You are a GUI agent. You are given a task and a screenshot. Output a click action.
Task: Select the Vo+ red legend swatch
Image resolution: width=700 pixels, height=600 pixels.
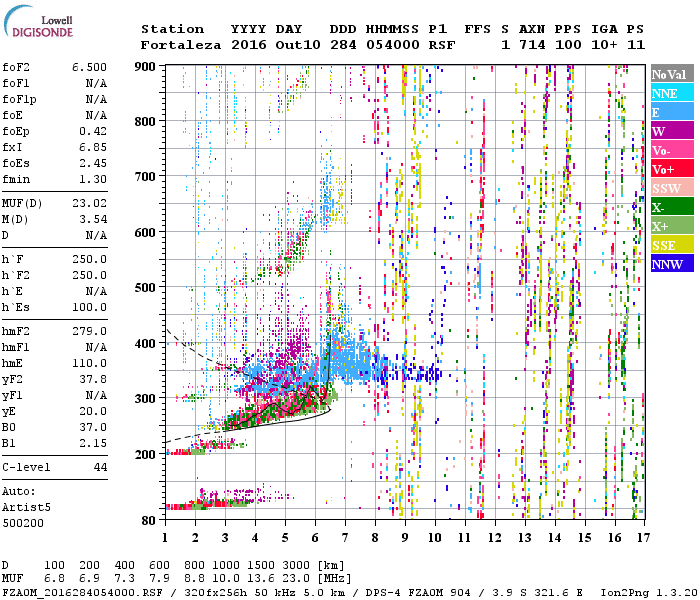(672, 169)
